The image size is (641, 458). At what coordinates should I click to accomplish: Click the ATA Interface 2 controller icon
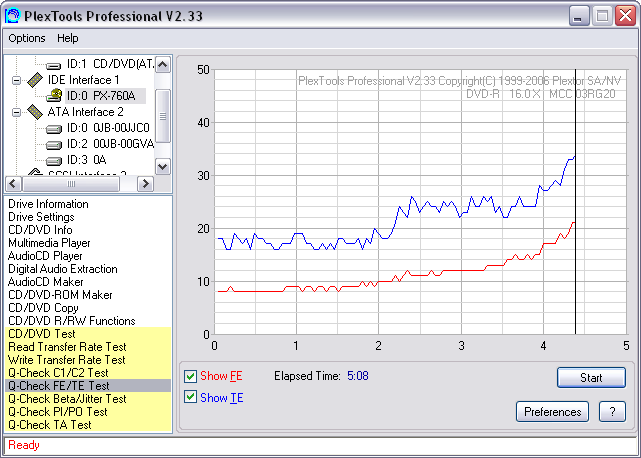pos(35,112)
